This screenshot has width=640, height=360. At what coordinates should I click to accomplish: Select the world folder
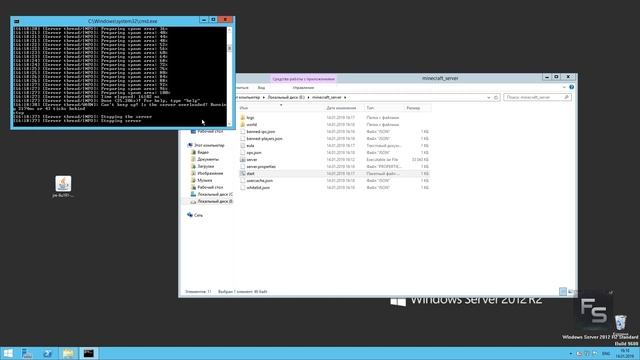pyautogui.click(x=251, y=124)
